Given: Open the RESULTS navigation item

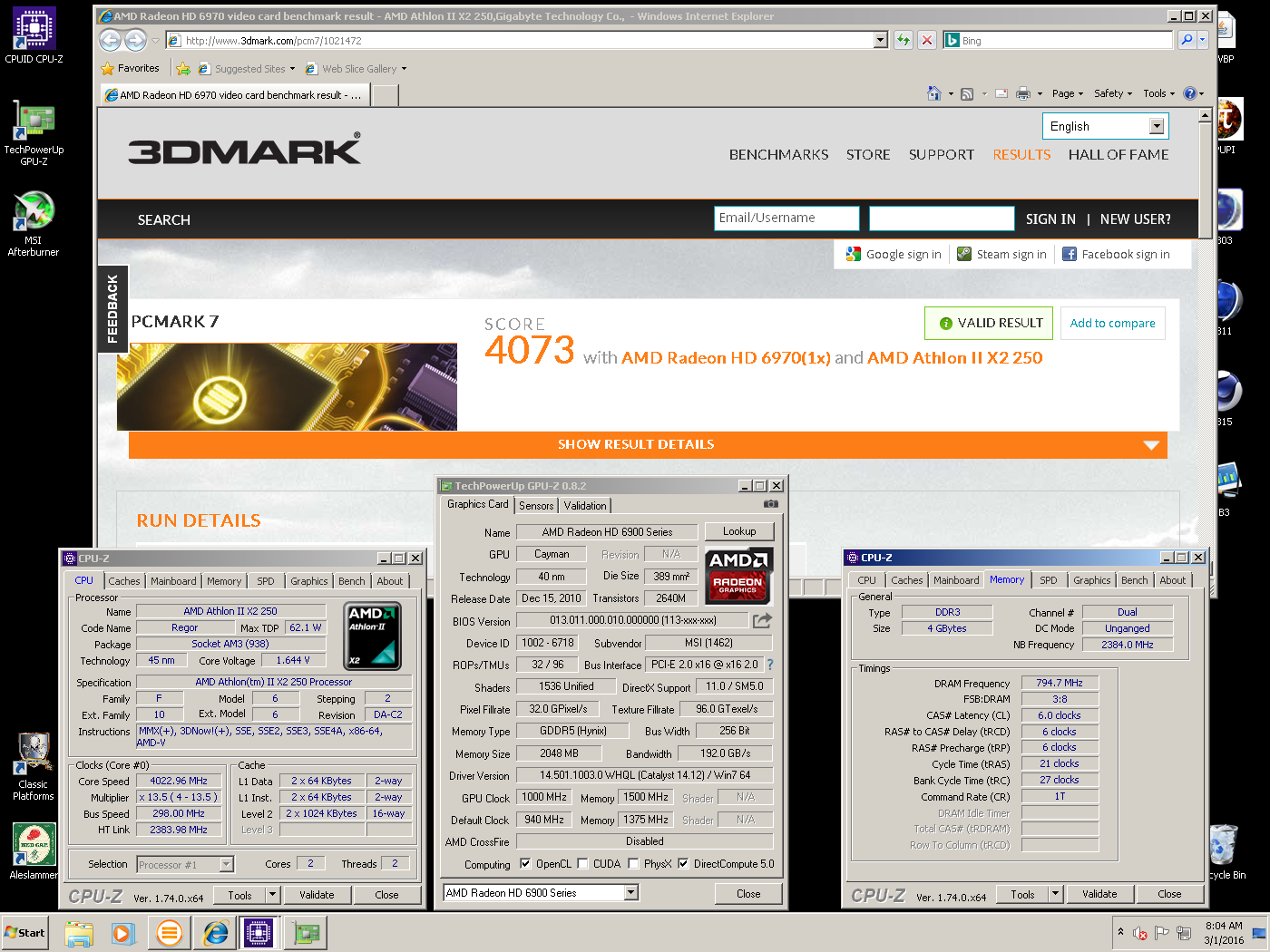Looking at the screenshot, I should (x=1021, y=155).
